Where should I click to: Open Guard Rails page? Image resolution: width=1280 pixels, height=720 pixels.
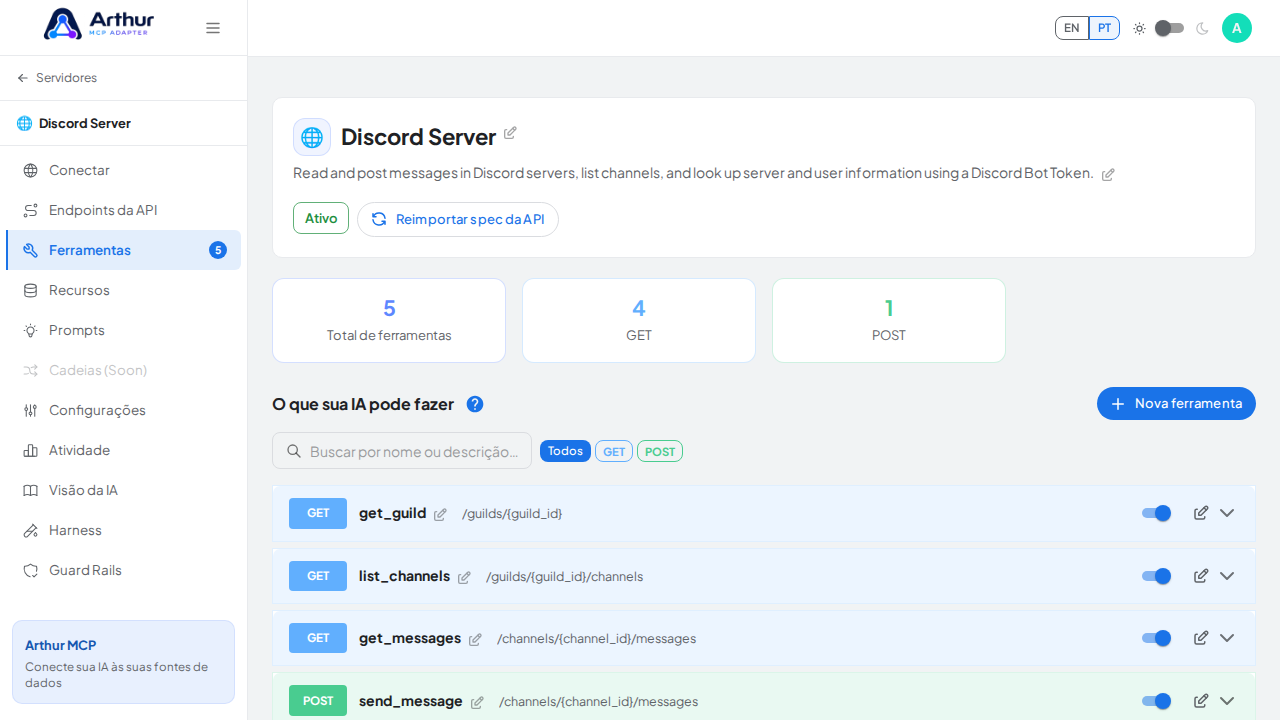tap(123, 570)
